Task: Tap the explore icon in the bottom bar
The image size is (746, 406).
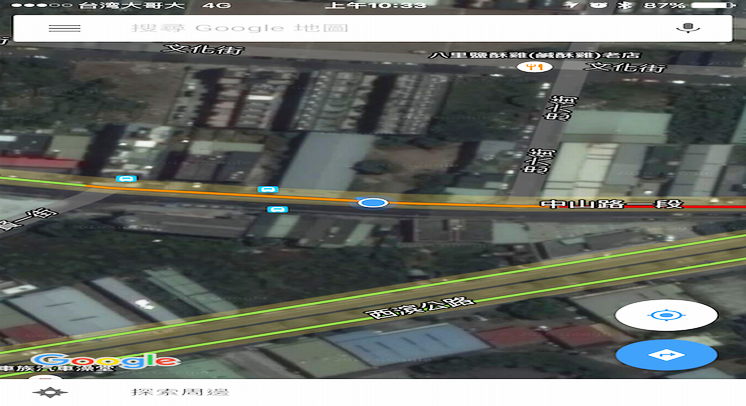Action: click(x=43, y=392)
